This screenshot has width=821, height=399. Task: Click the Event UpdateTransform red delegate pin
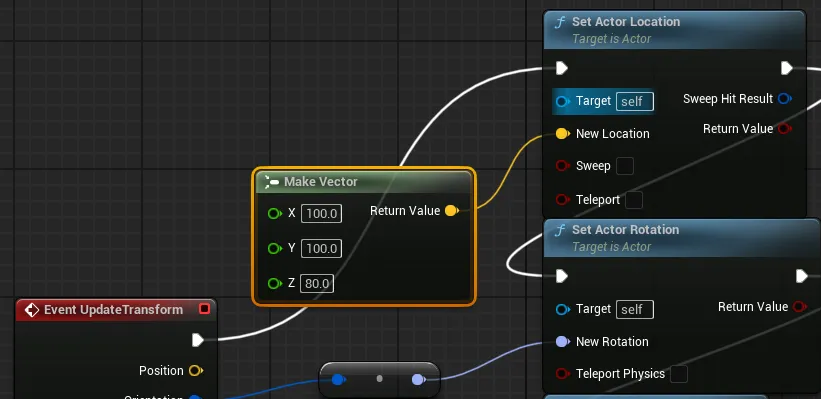[204, 309]
